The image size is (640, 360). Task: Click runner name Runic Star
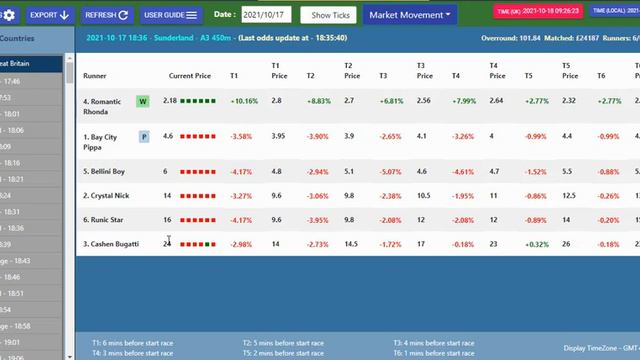(103, 220)
